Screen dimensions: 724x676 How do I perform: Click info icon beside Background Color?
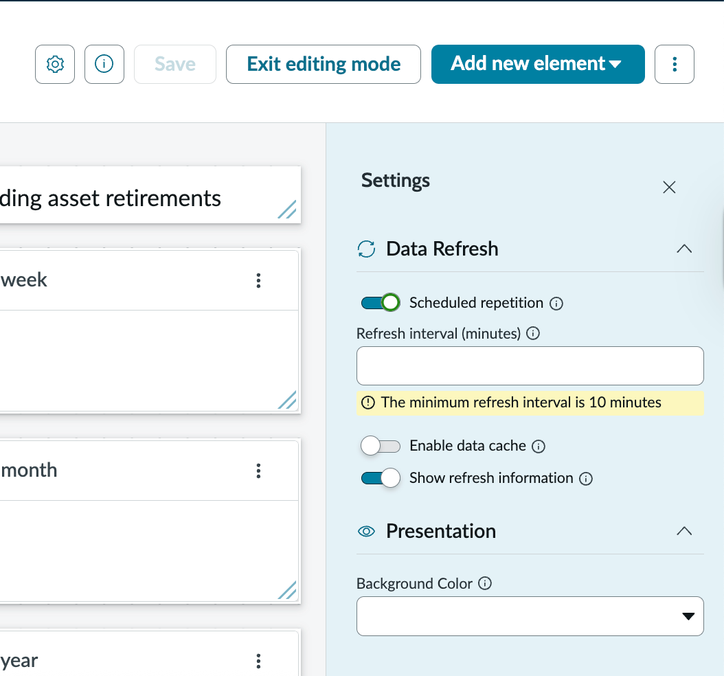[485, 584]
